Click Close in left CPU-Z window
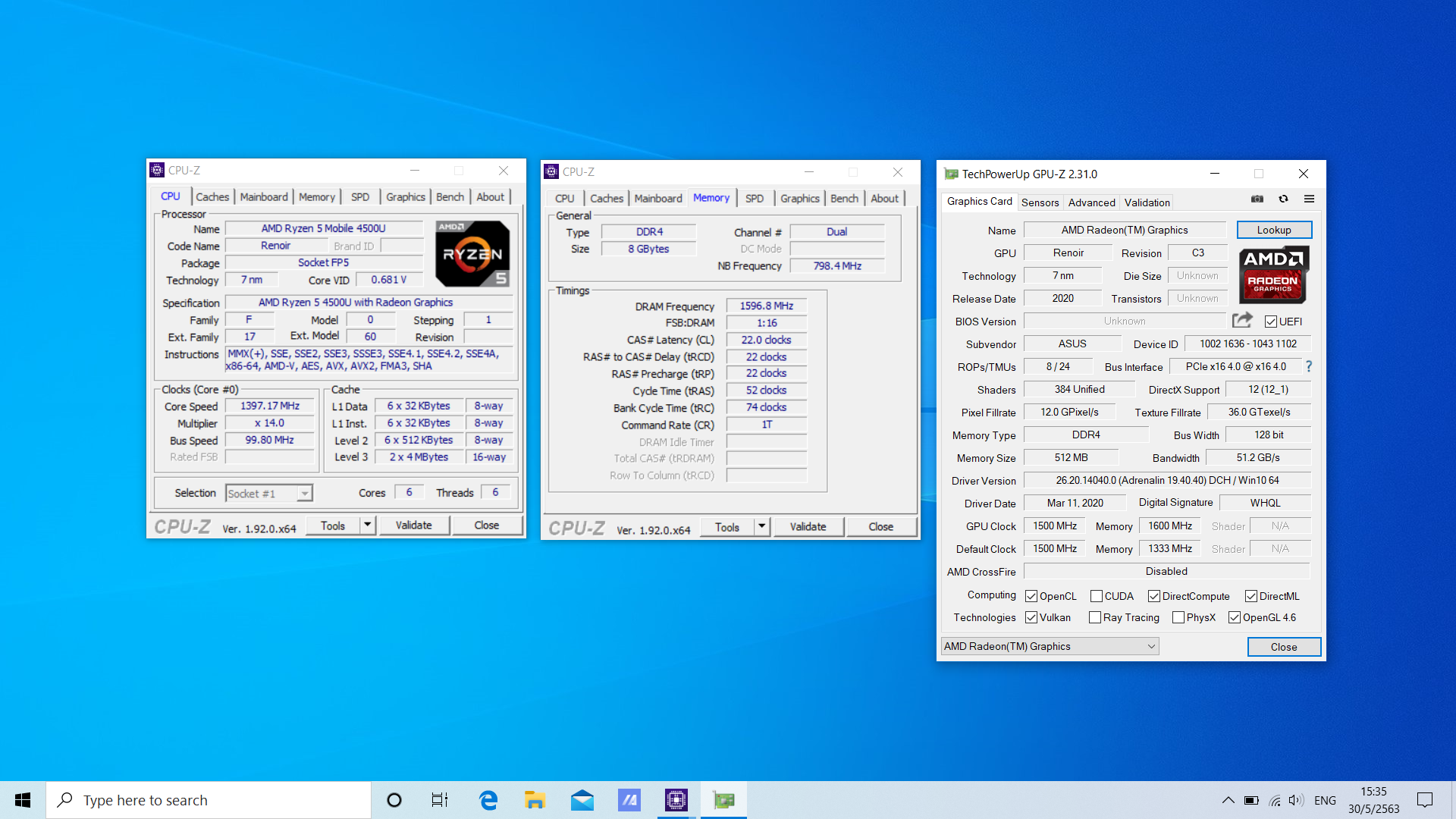 tap(487, 525)
